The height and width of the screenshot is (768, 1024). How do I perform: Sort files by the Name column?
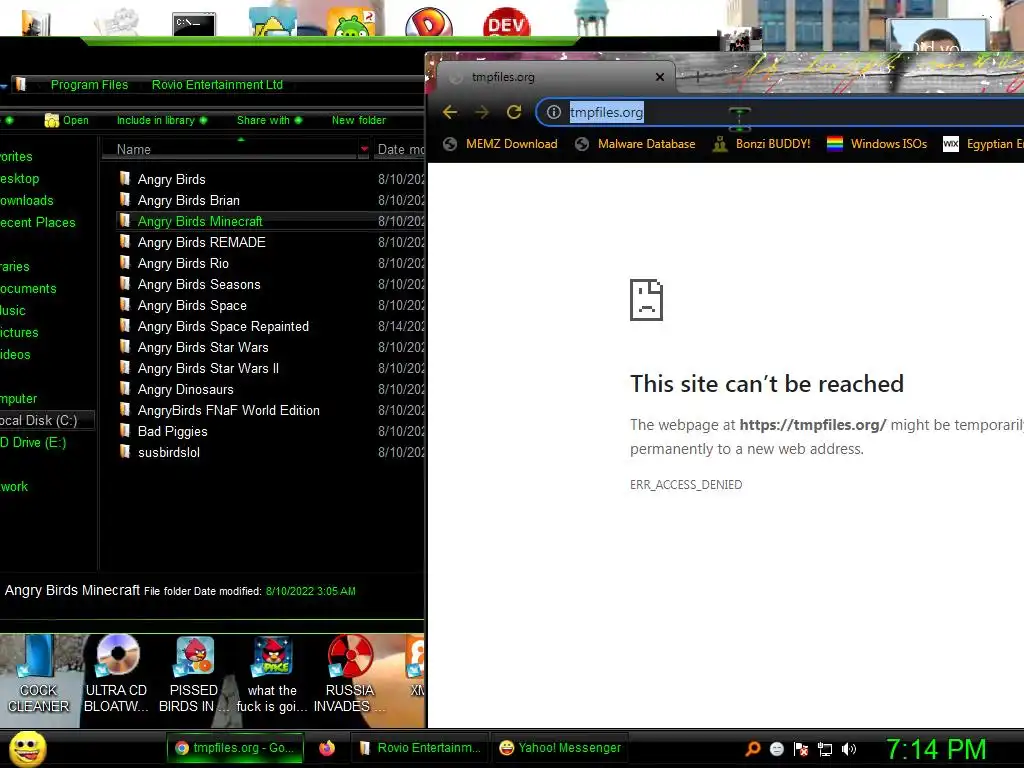230,150
